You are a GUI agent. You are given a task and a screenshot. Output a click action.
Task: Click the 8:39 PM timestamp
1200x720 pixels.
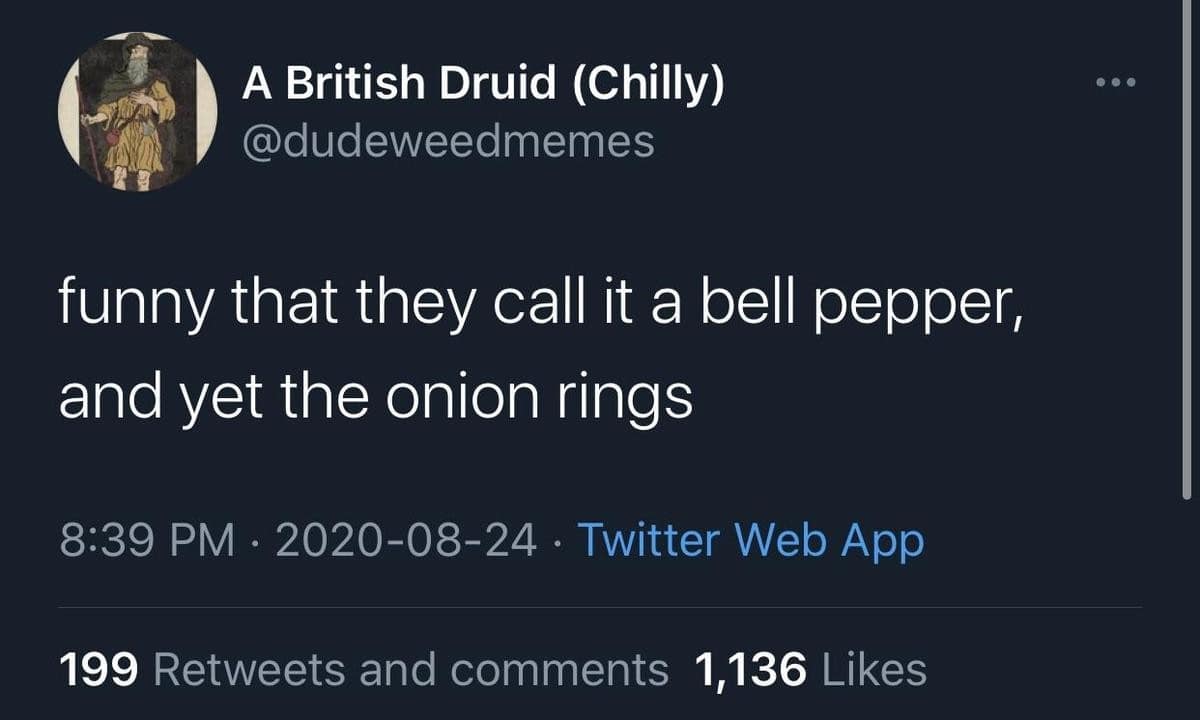tap(147, 541)
